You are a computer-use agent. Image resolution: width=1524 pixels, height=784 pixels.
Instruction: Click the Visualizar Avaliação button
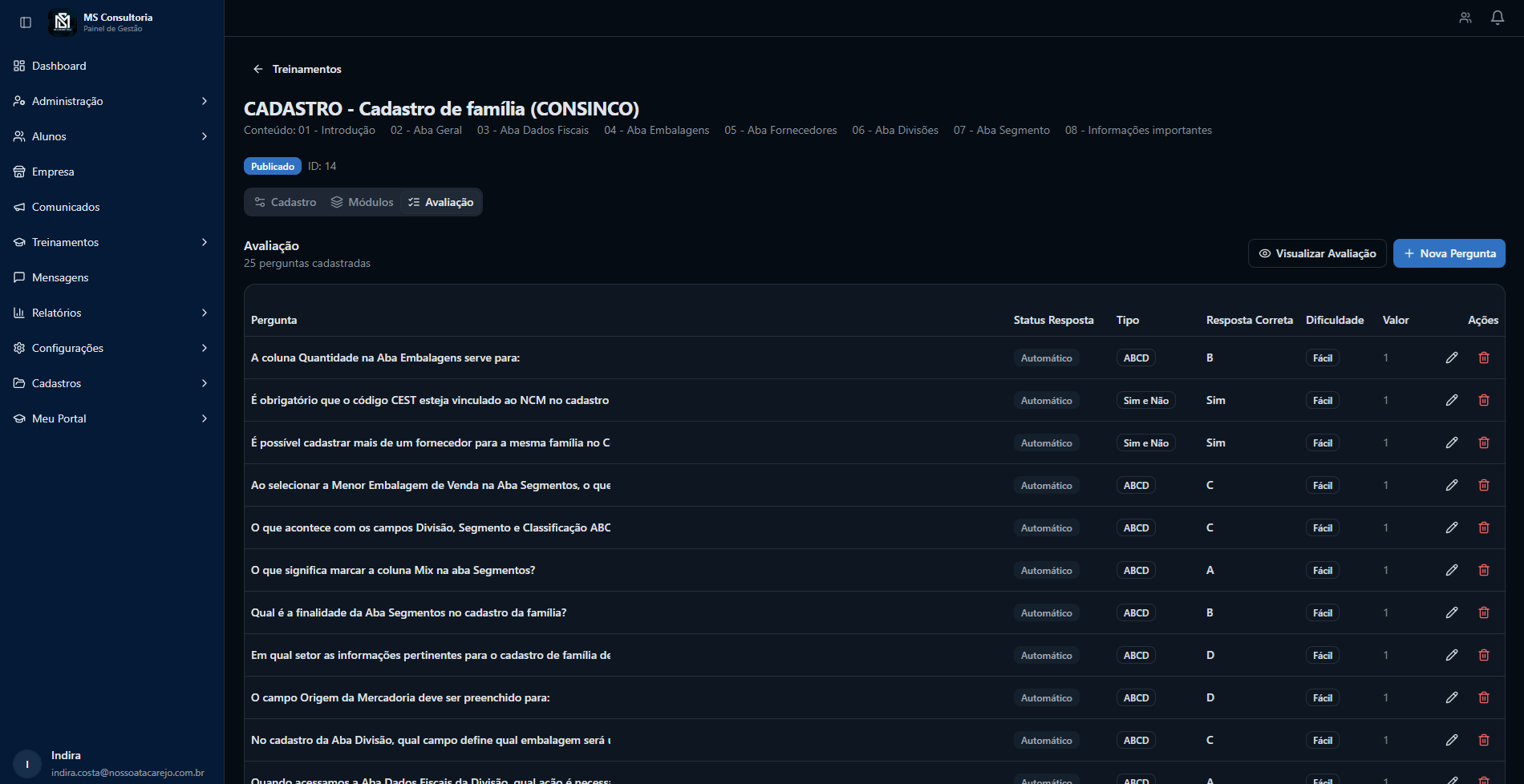[1317, 253]
